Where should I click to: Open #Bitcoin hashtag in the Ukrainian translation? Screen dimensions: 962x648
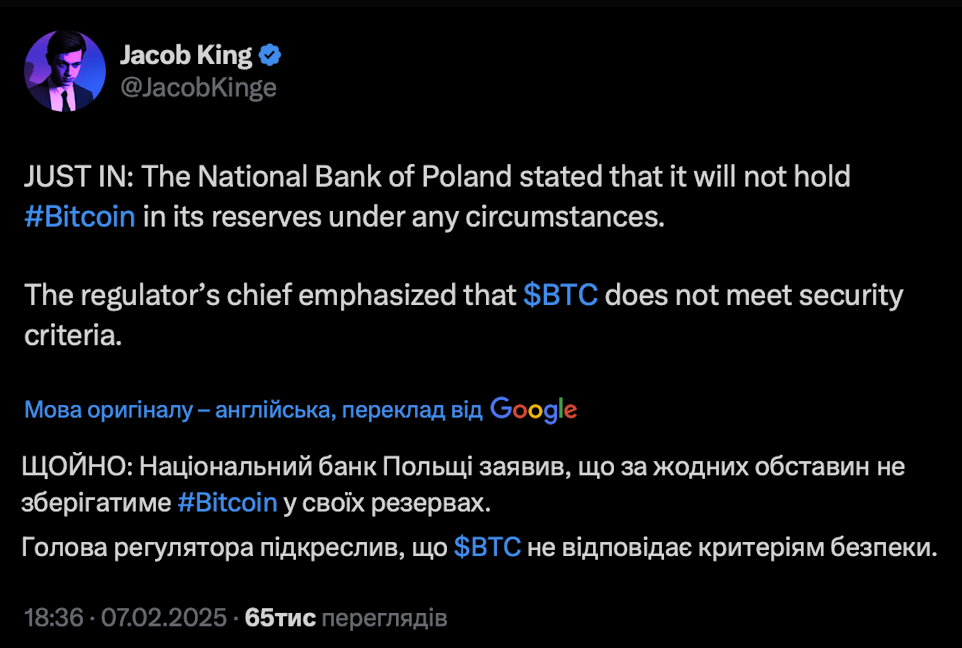[227, 503]
